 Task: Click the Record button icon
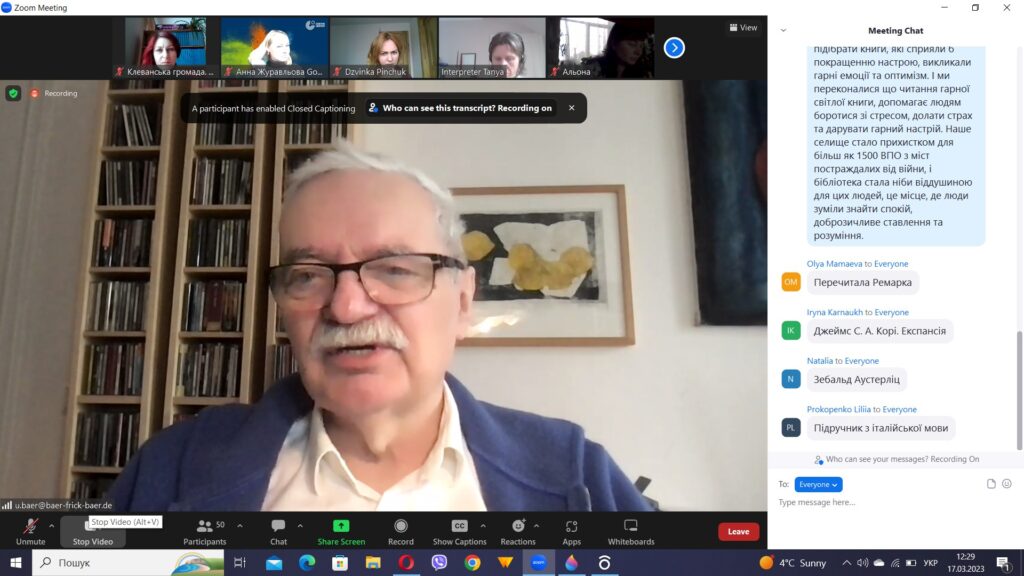point(400,527)
